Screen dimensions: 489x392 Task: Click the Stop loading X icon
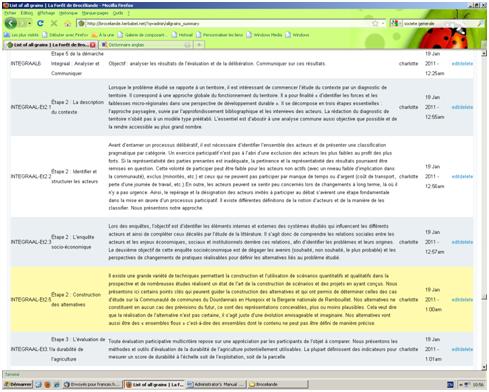(54, 23)
